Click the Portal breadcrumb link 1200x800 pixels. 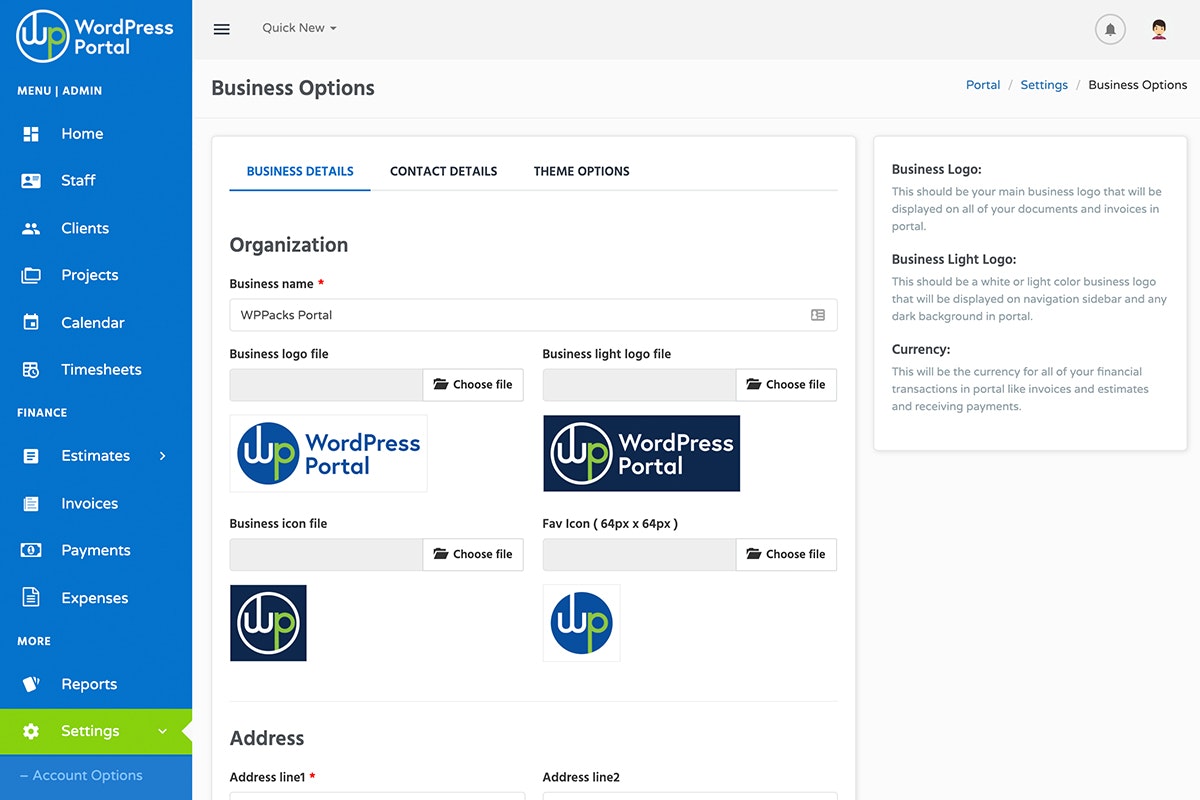(x=983, y=85)
